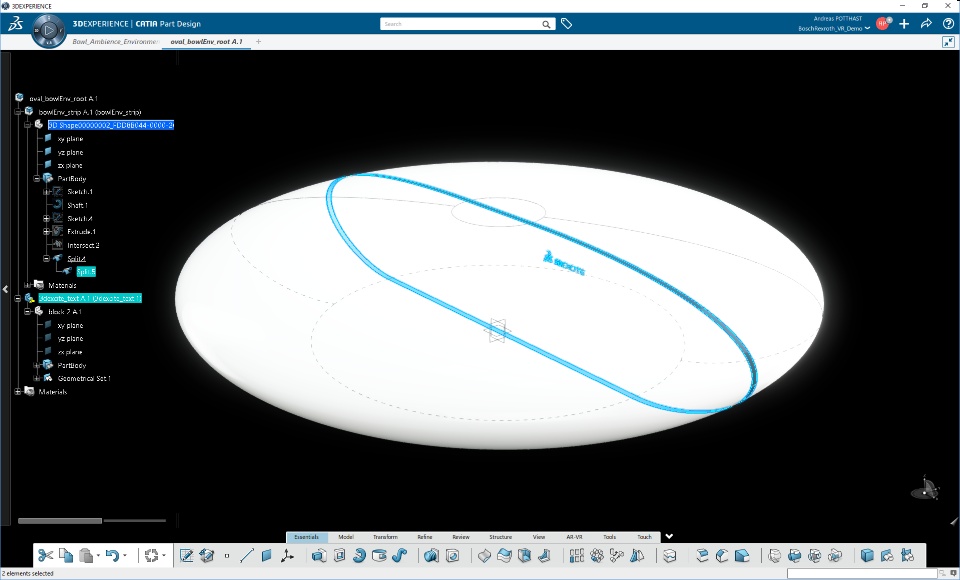The height and width of the screenshot is (580, 960).
Task: Switch to the Review tab
Action: click(x=461, y=537)
